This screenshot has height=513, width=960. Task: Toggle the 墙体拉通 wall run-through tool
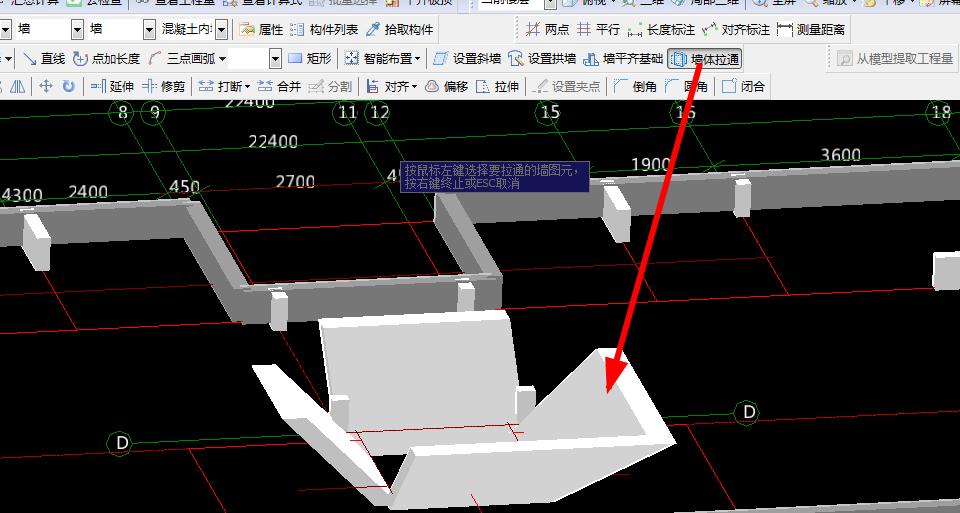pyautogui.click(x=705, y=59)
